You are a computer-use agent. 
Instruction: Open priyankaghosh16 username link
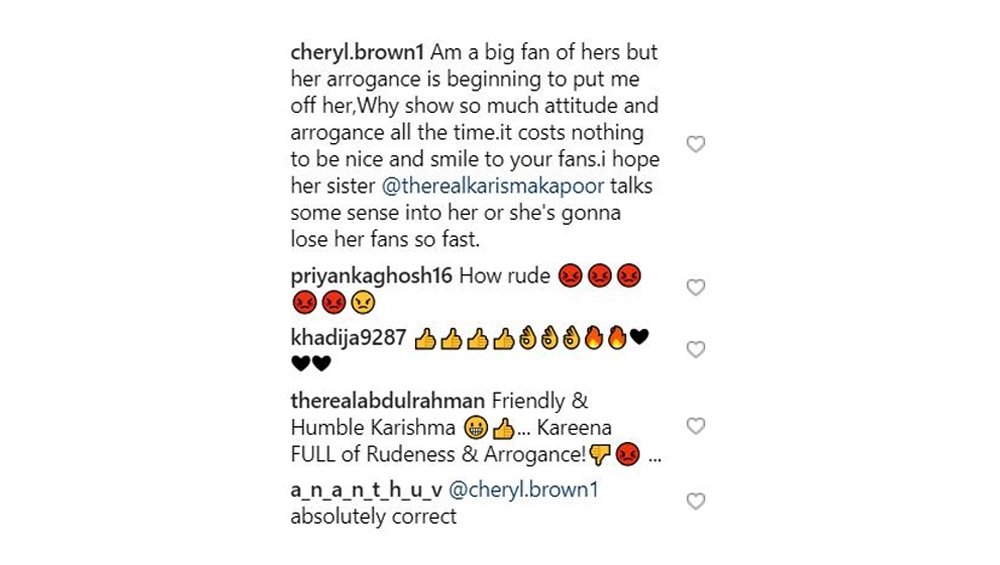click(x=371, y=276)
